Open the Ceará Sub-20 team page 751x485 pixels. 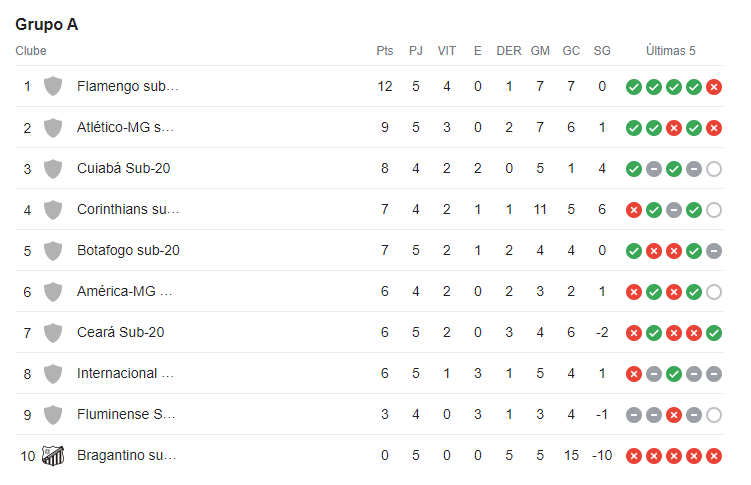[x=121, y=332]
